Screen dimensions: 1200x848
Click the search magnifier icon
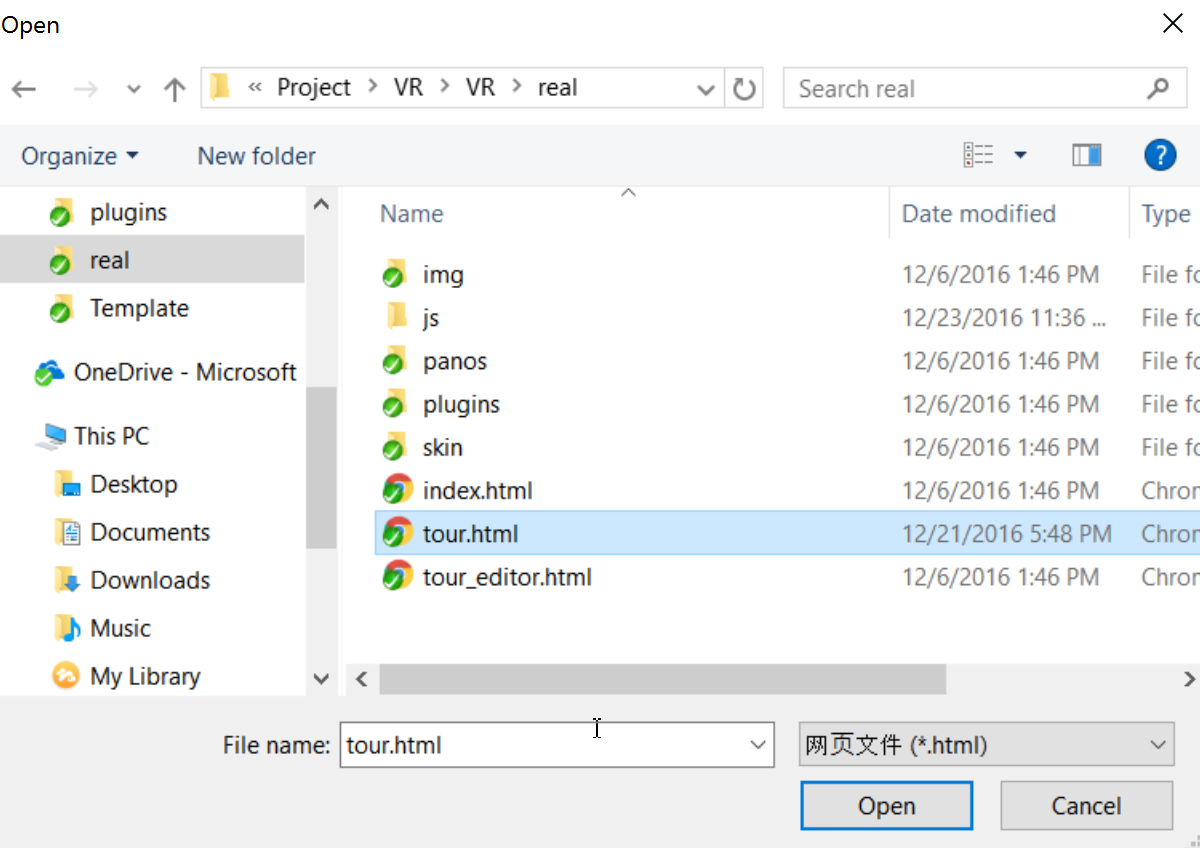click(1160, 88)
